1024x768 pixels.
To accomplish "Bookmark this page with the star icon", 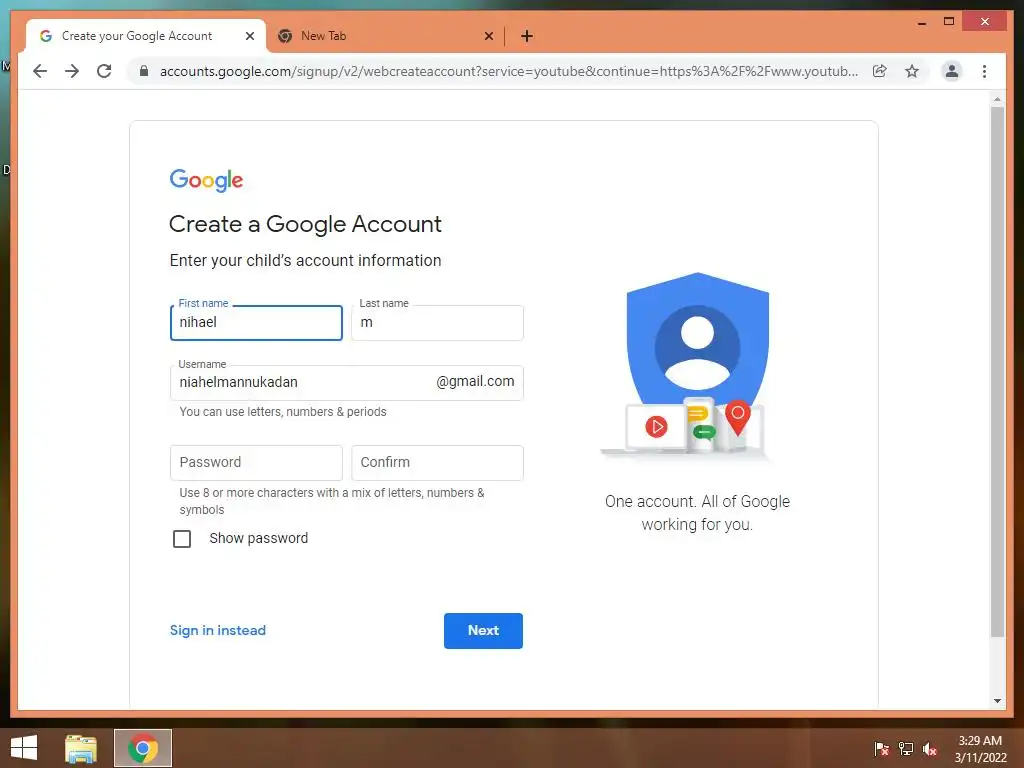I will tap(912, 71).
